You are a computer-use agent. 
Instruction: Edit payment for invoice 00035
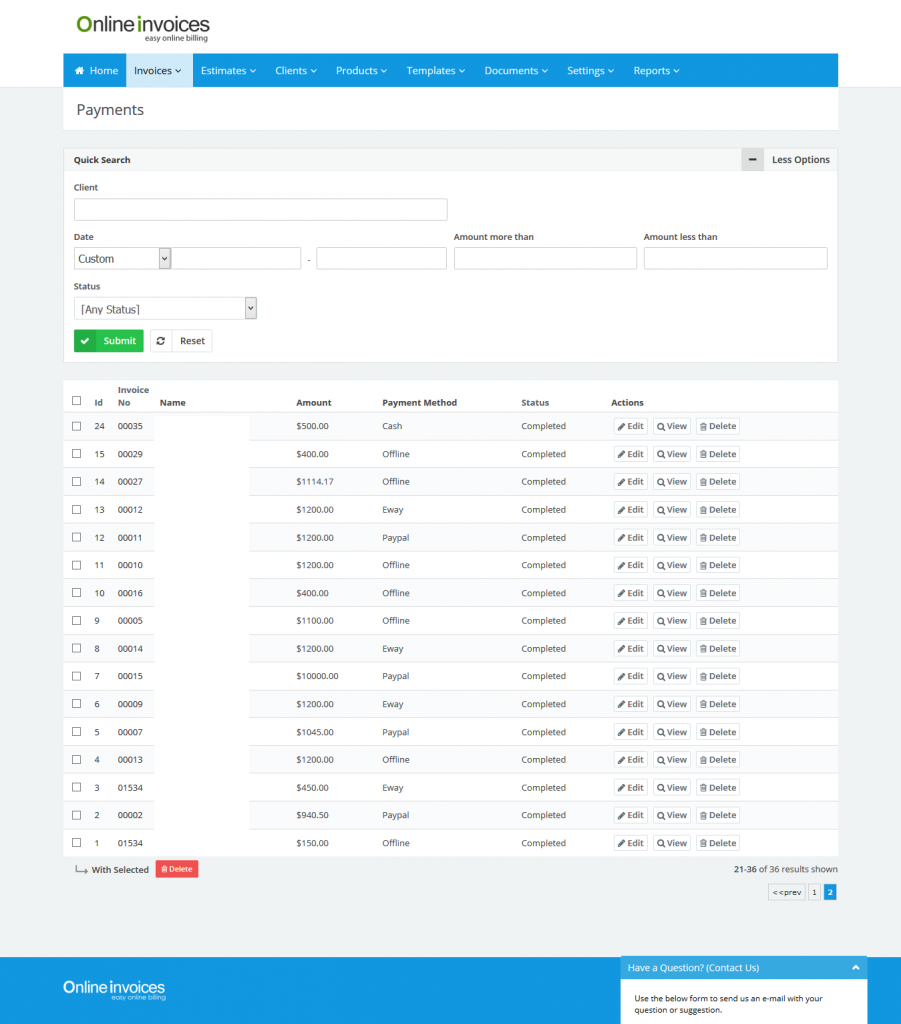point(630,426)
